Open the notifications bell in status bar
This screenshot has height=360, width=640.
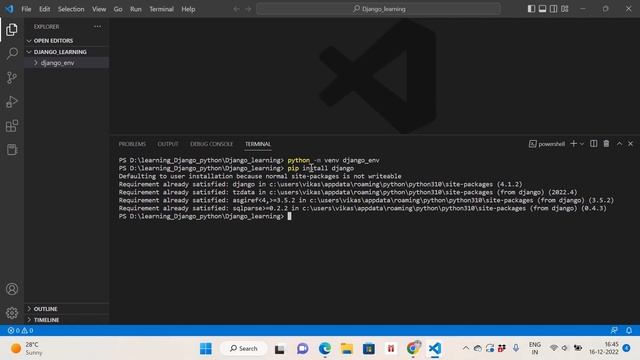click(x=629, y=330)
